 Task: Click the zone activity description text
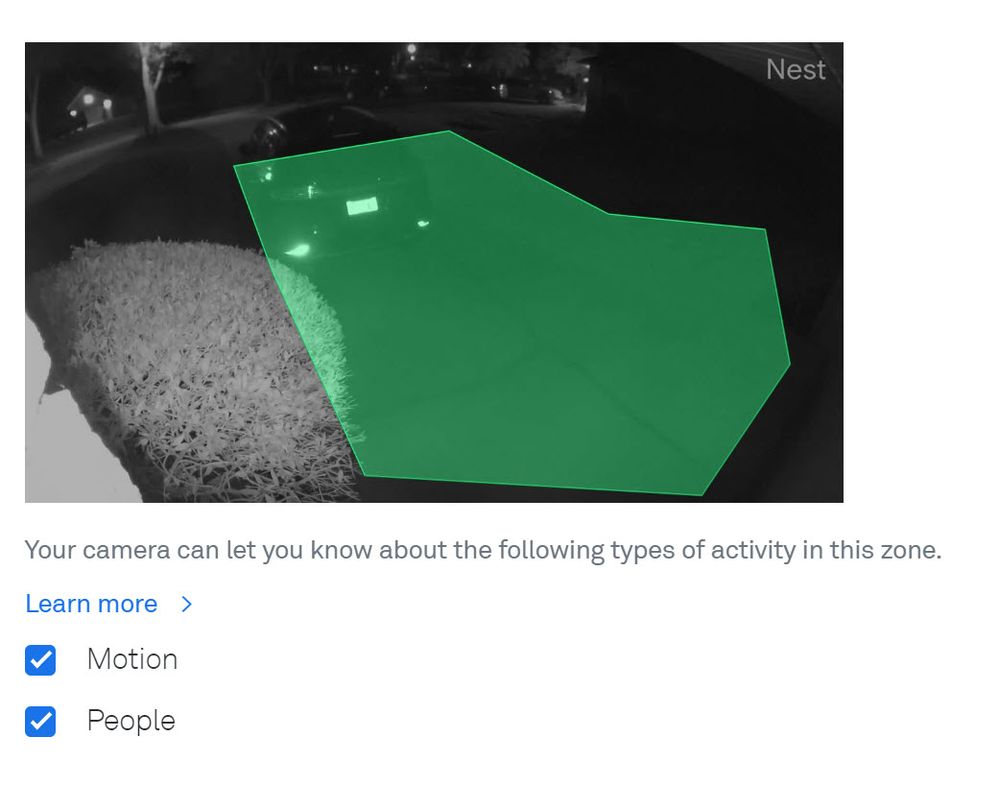click(x=483, y=550)
